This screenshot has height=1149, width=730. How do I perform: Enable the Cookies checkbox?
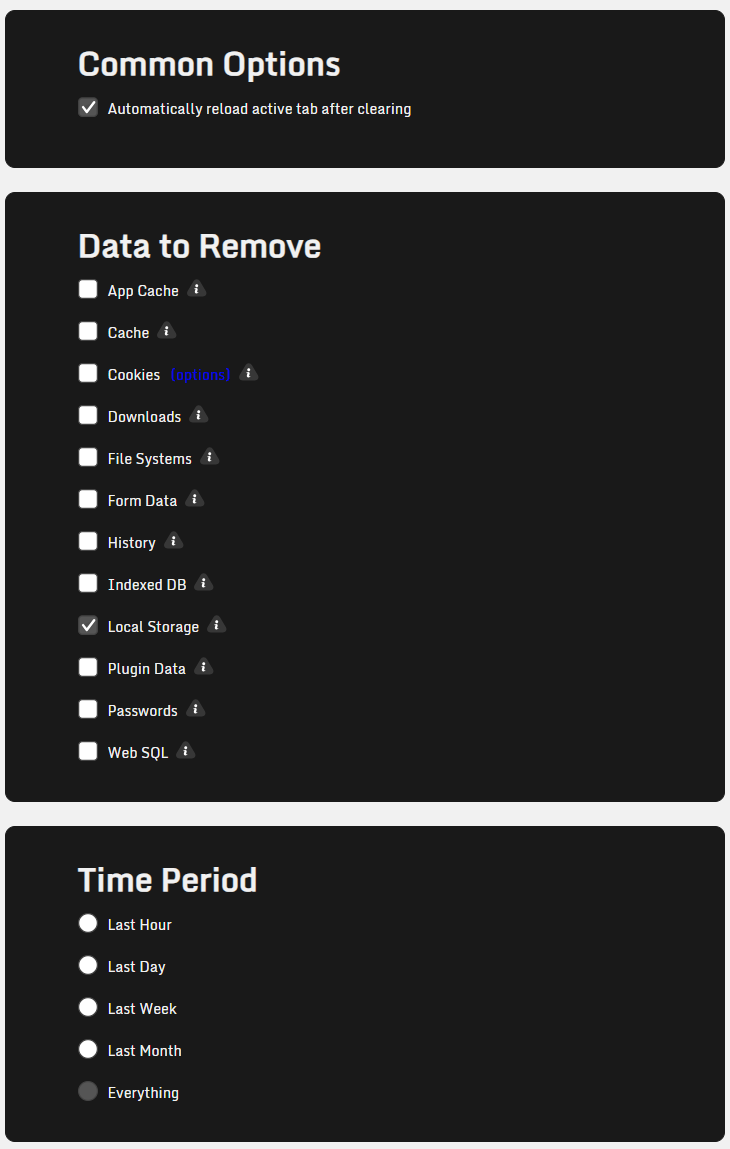(88, 373)
